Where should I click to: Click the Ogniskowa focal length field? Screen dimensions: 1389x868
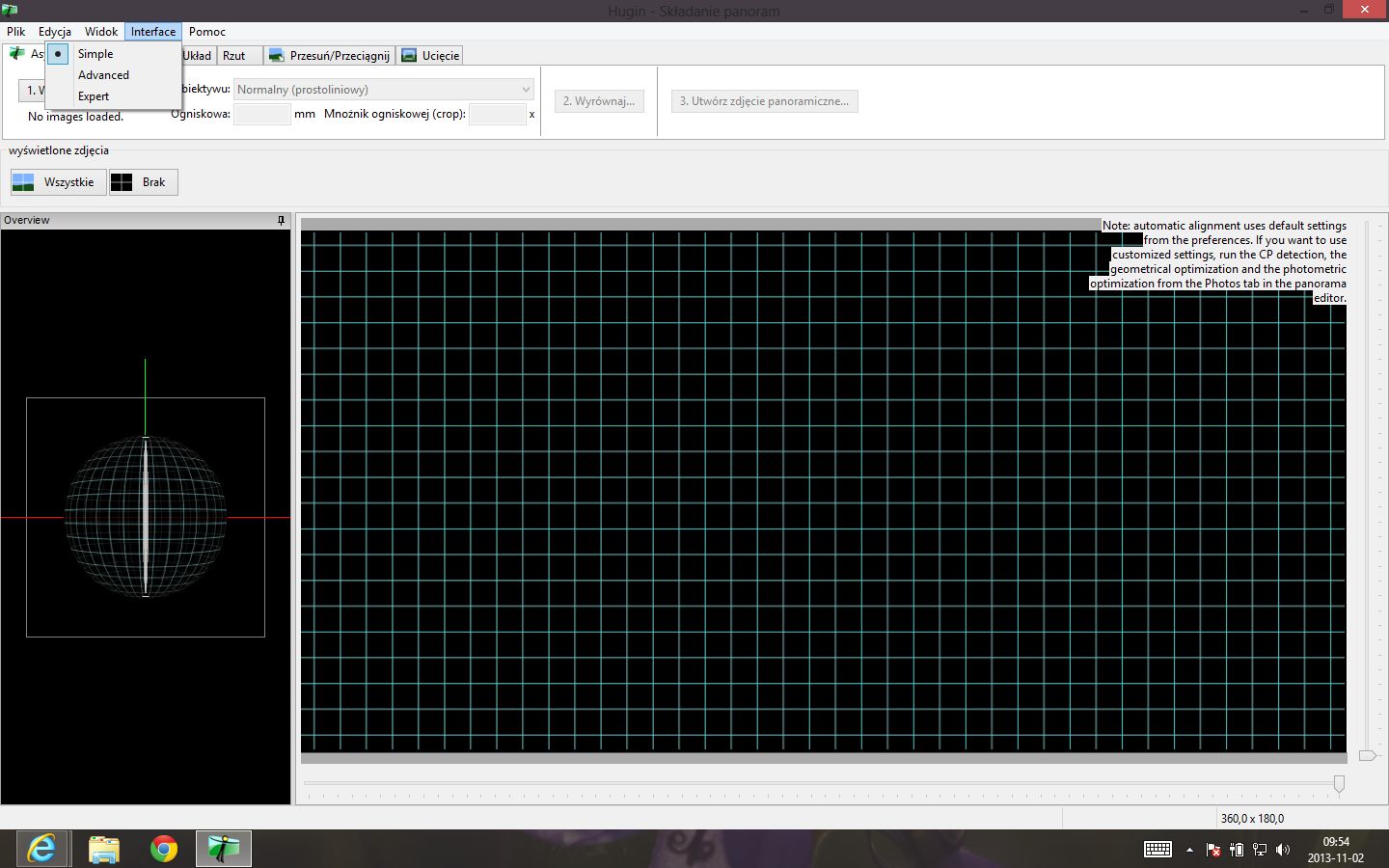pos(262,114)
